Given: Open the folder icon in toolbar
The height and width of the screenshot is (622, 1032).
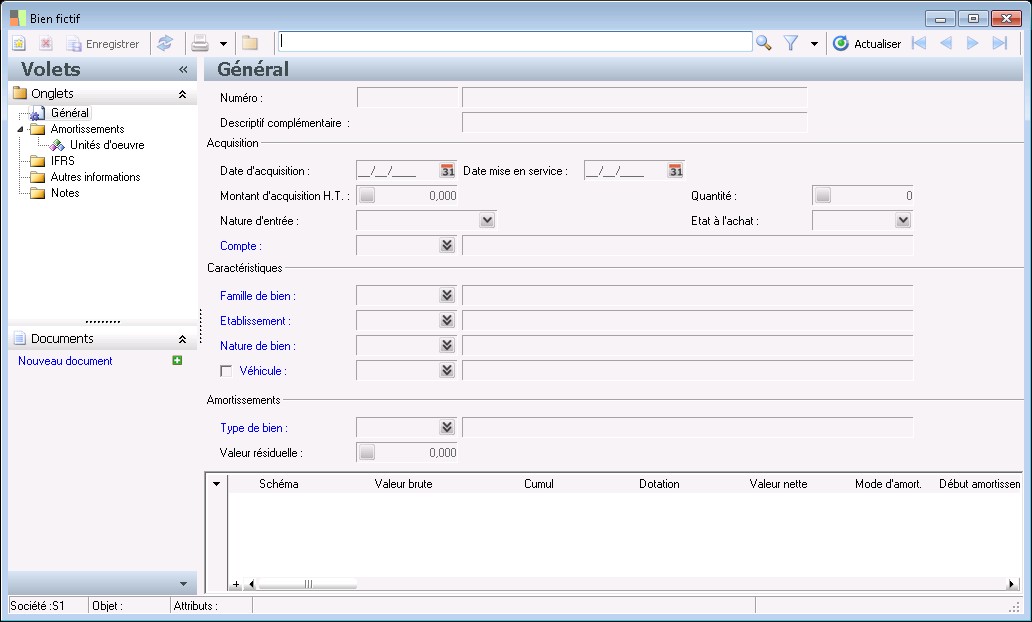Looking at the screenshot, I should (250, 44).
